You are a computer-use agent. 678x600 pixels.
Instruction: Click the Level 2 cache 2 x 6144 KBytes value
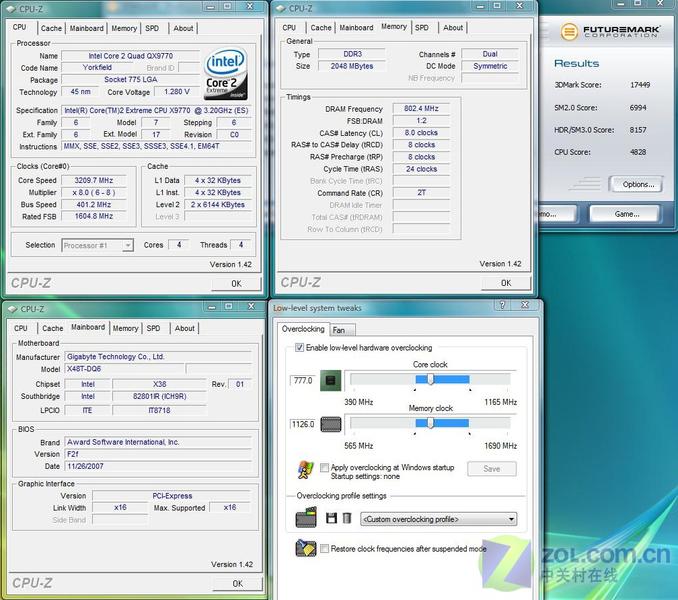coord(218,204)
